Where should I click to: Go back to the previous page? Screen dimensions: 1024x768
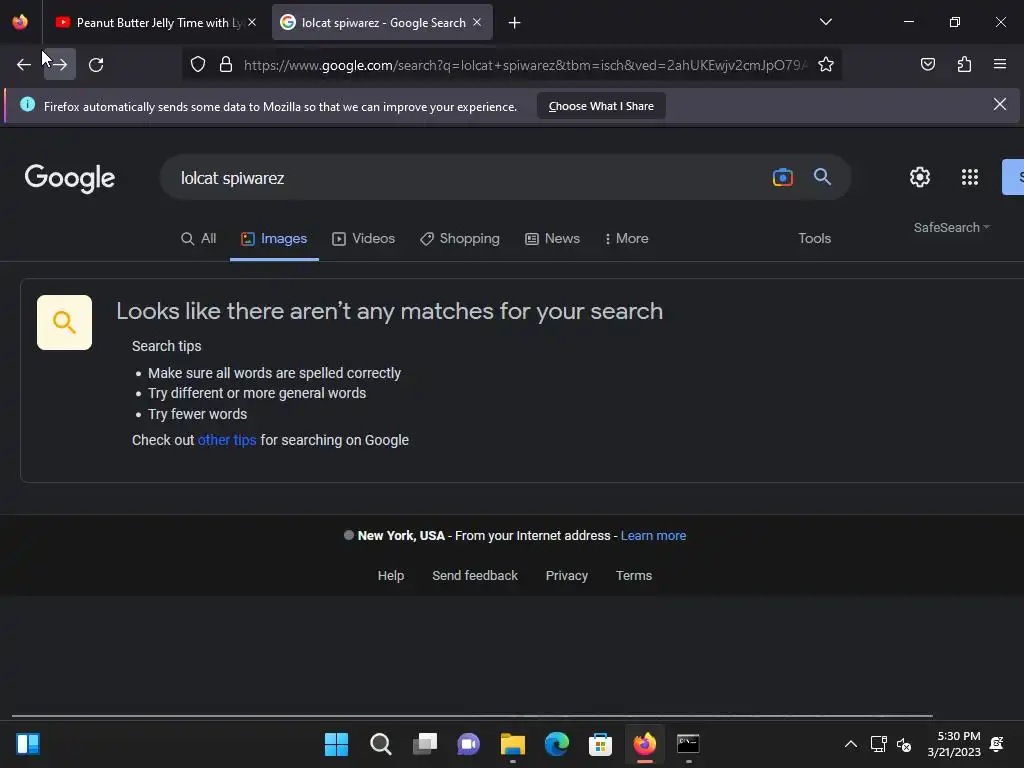(24, 65)
